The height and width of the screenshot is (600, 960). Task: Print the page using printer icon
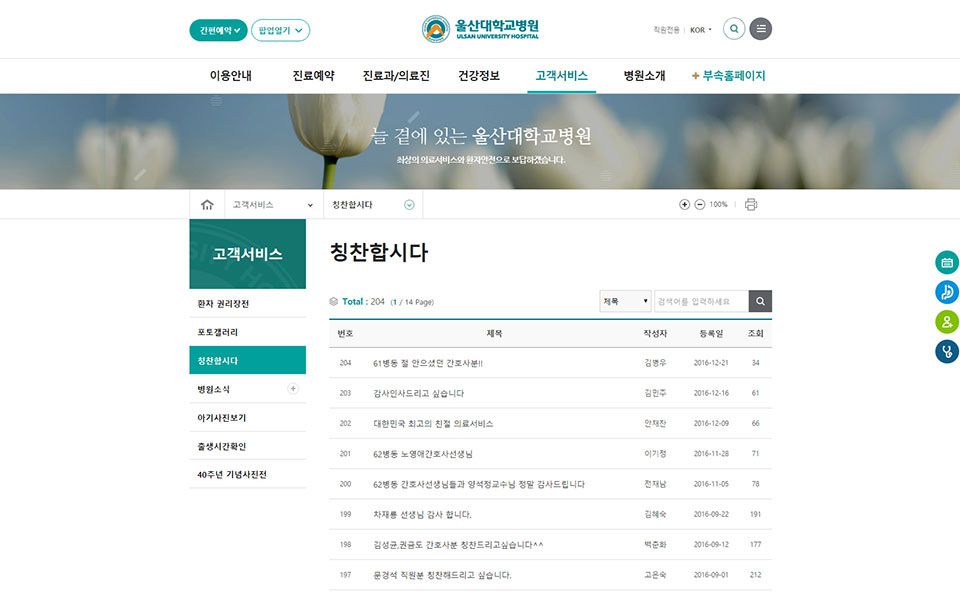(751, 205)
